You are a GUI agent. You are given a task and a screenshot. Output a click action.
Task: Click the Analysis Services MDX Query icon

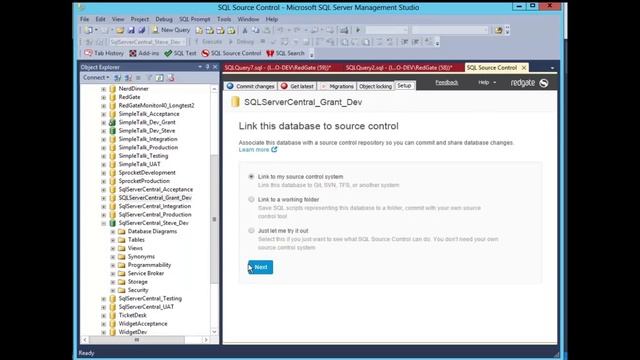click(x=210, y=30)
